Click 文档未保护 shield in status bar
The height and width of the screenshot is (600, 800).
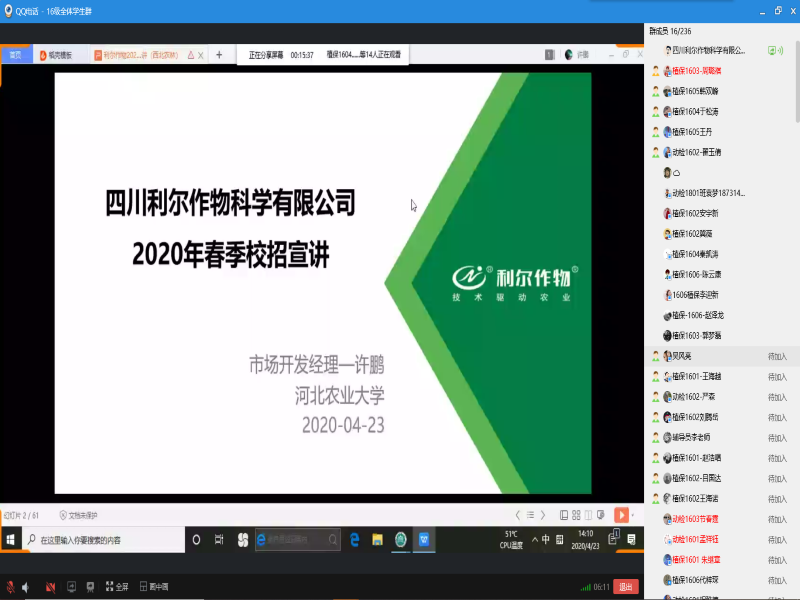tap(78, 515)
